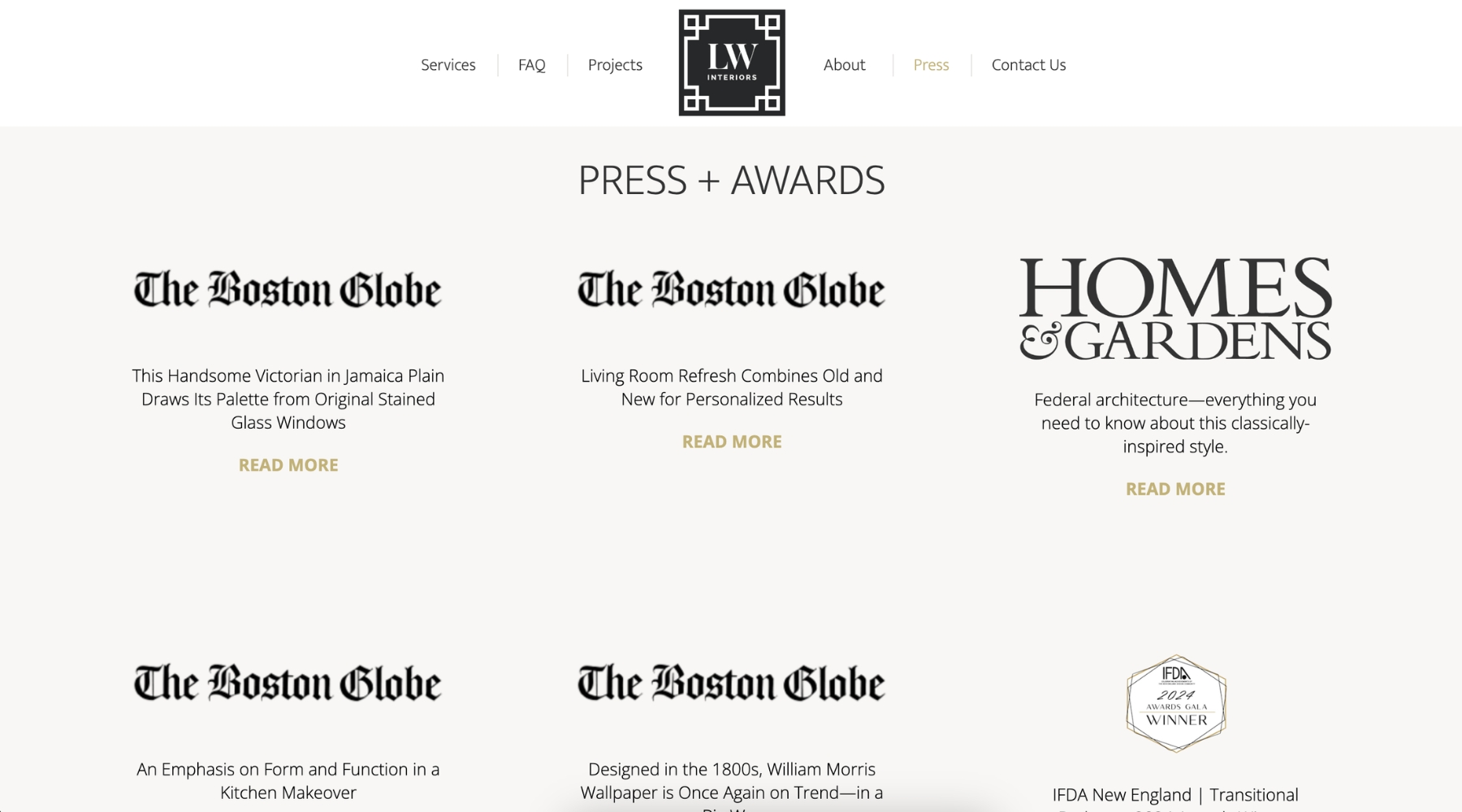
Task: Select the Living Room Refresh article title
Action: point(732,387)
